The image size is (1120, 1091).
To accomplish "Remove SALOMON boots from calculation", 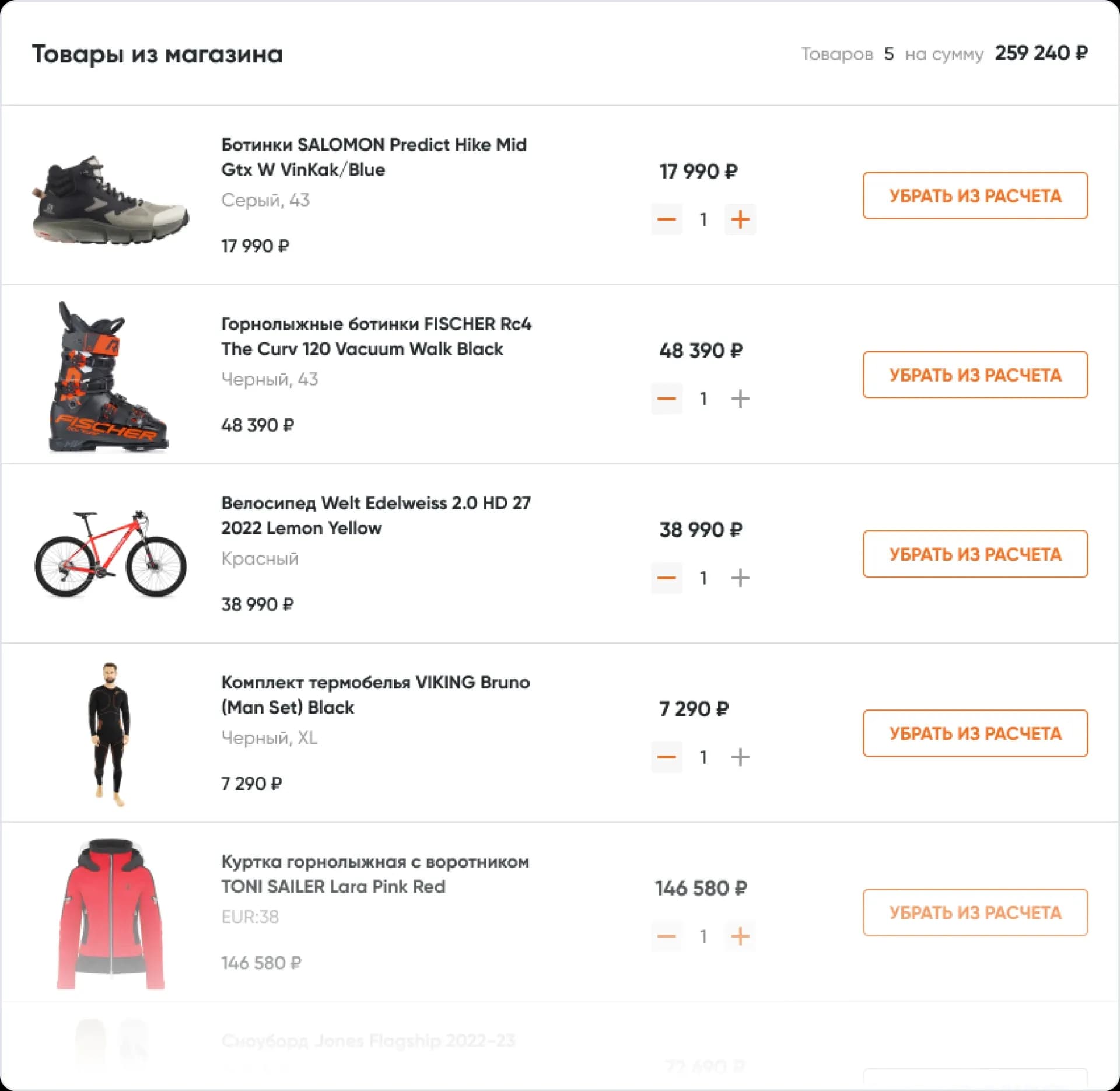I will click(x=975, y=195).
